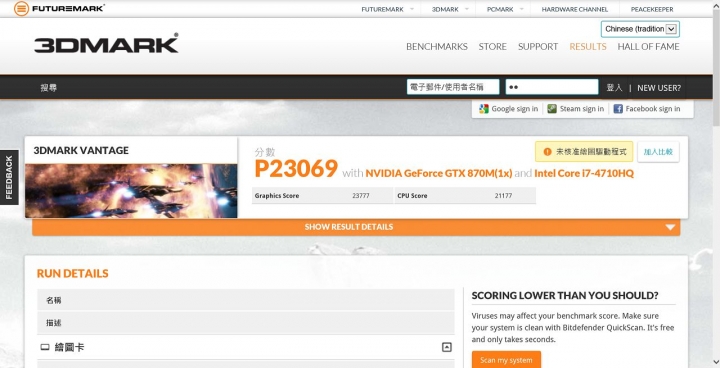
Task: Click the Scan my system button
Action: [x=506, y=360]
